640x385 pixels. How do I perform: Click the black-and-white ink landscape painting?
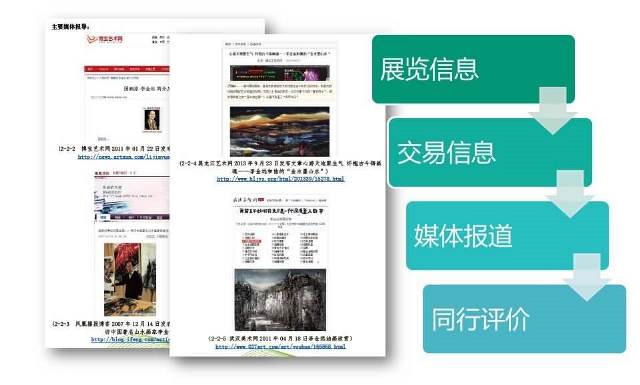click(280, 300)
